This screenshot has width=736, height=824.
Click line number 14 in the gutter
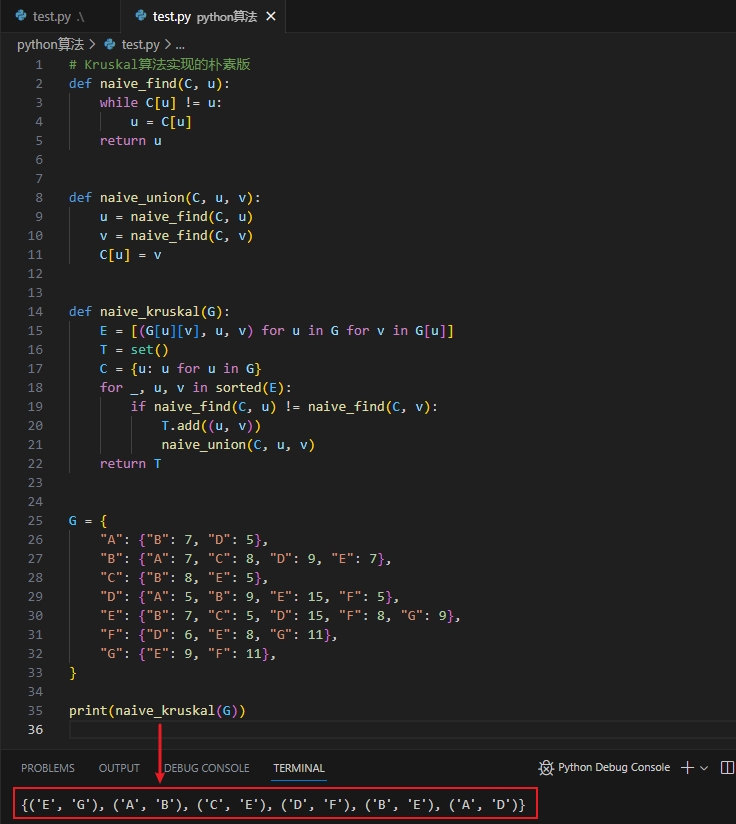(x=35, y=312)
